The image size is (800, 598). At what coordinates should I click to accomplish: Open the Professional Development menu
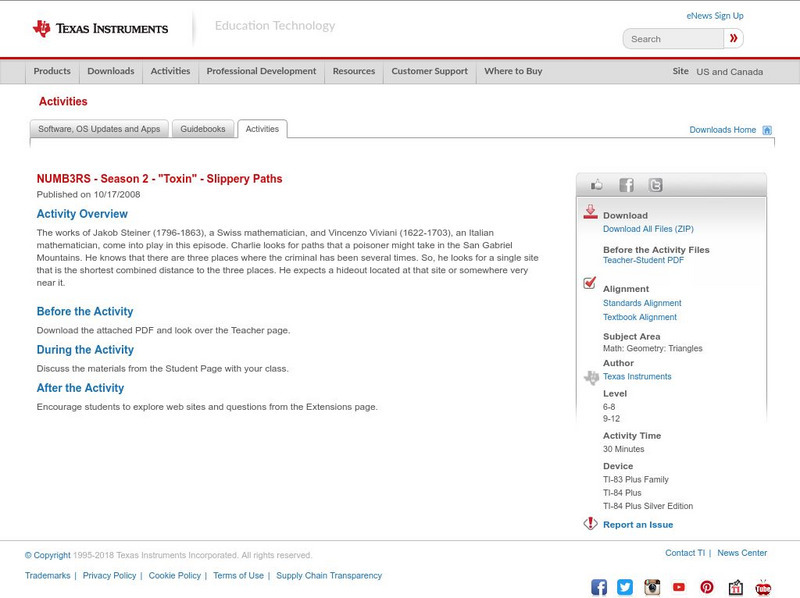click(x=261, y=71)
